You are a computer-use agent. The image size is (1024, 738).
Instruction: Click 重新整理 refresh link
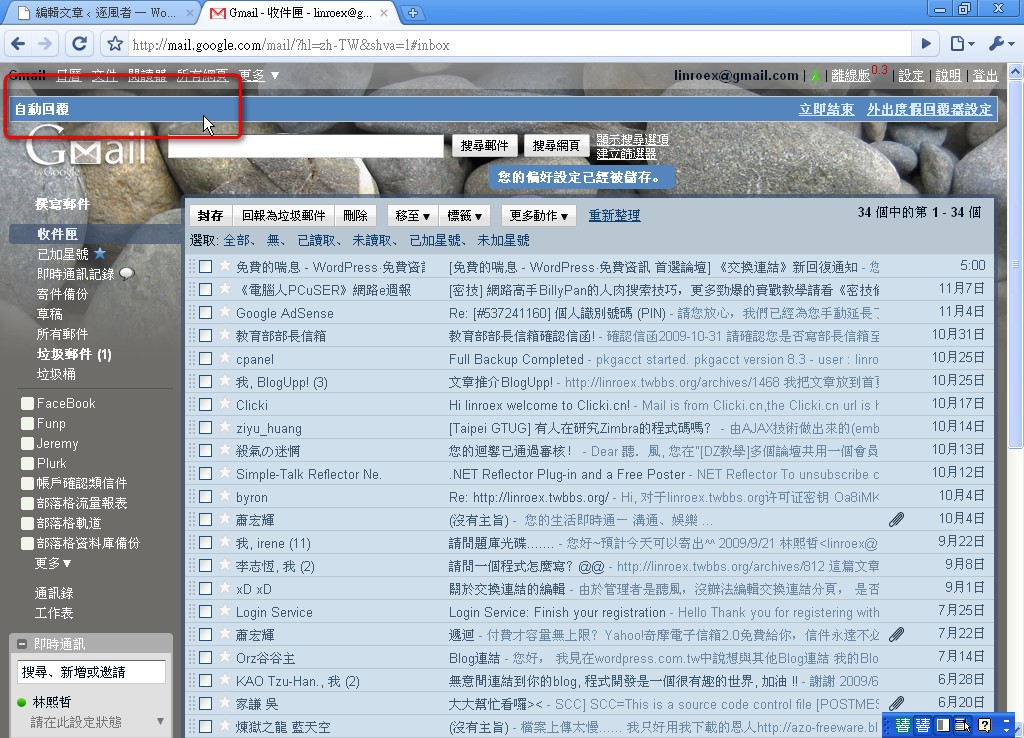[614, 215]
